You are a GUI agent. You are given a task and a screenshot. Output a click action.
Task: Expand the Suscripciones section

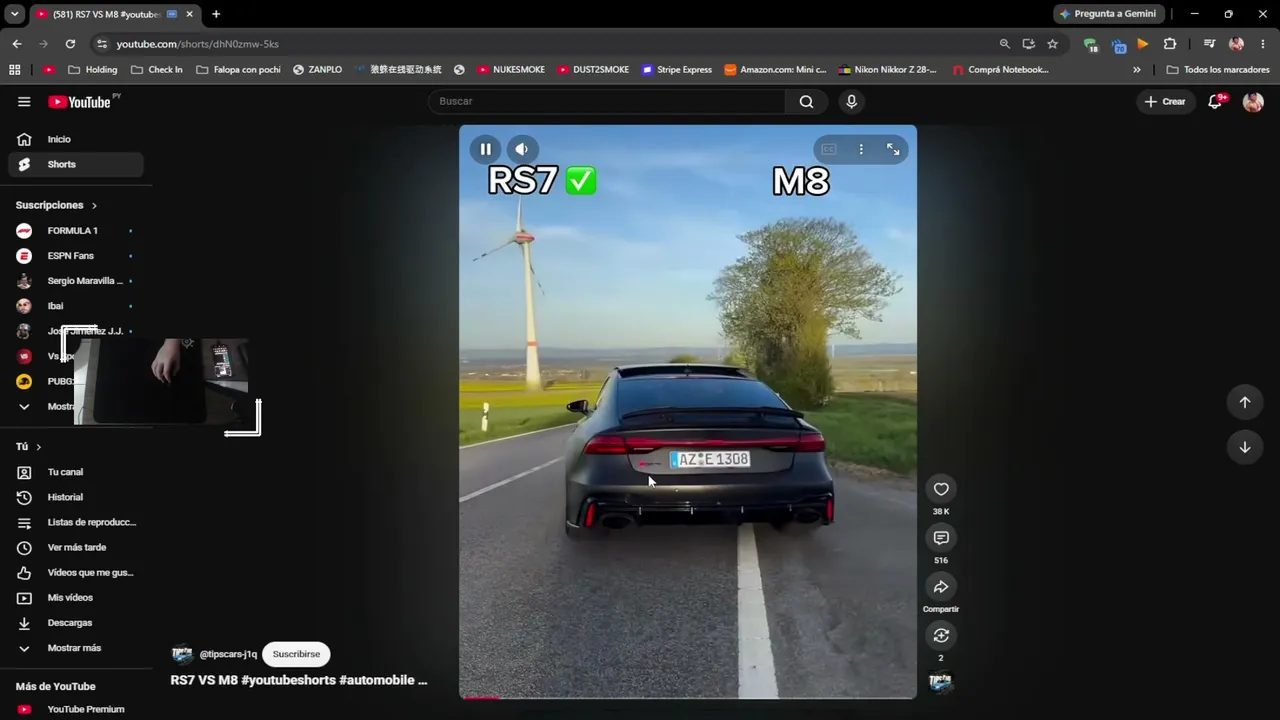click(x=57, y=205)
